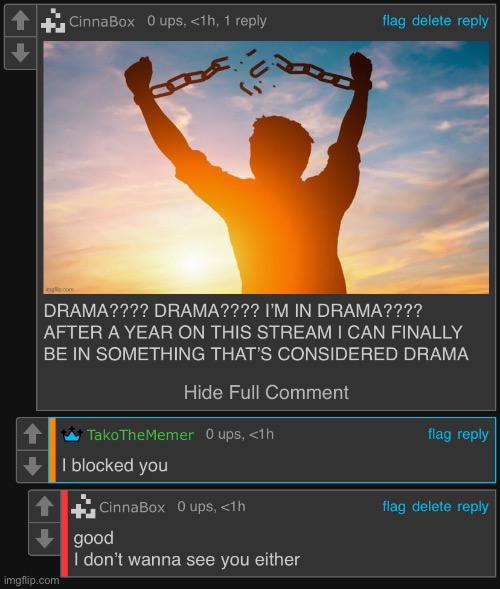
Task: Delete the top CinnaBox comment
Action: point(431,21)
